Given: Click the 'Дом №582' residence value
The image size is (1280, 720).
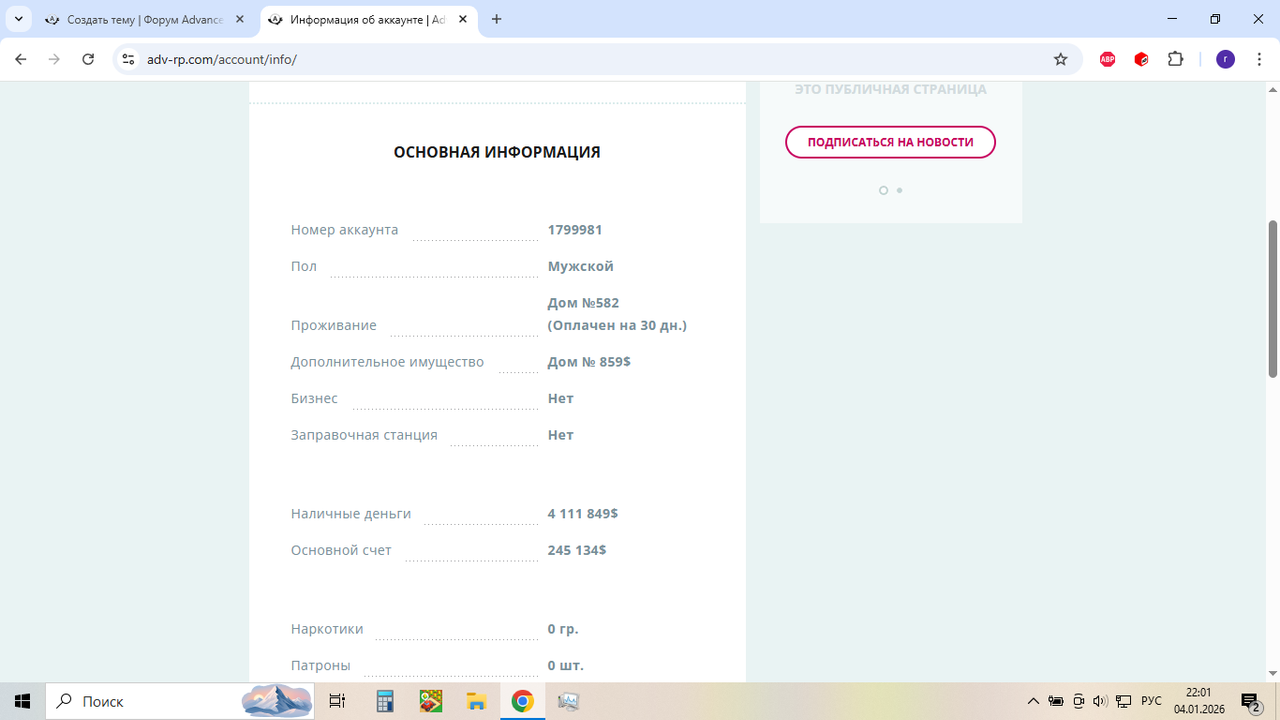Looking at the screenshot, I should click(x=583, y=303).
